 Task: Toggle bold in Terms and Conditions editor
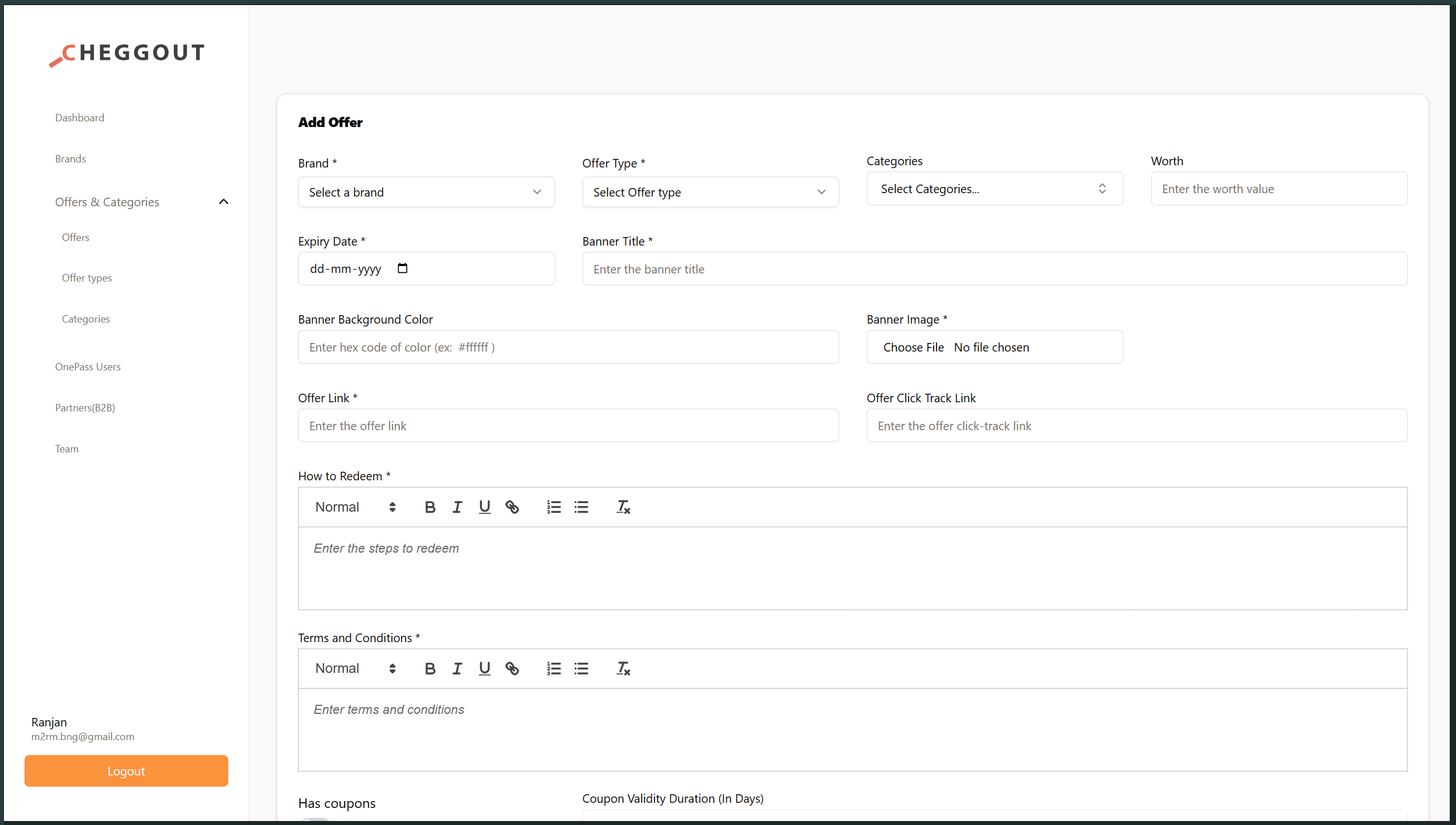click(x=430, y=668)
